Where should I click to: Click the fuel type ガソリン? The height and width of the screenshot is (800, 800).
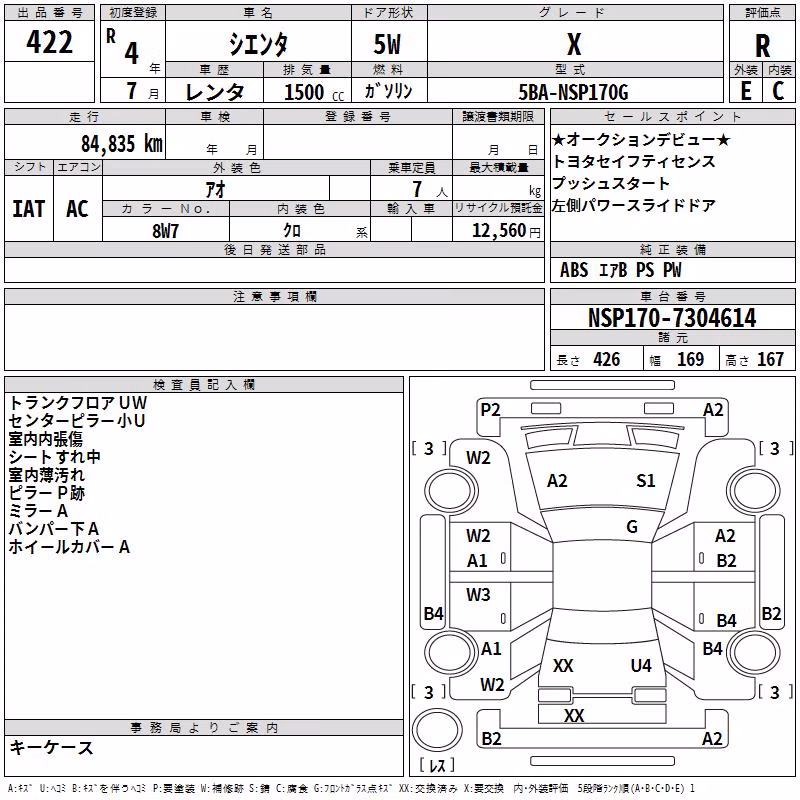point(388,91)
